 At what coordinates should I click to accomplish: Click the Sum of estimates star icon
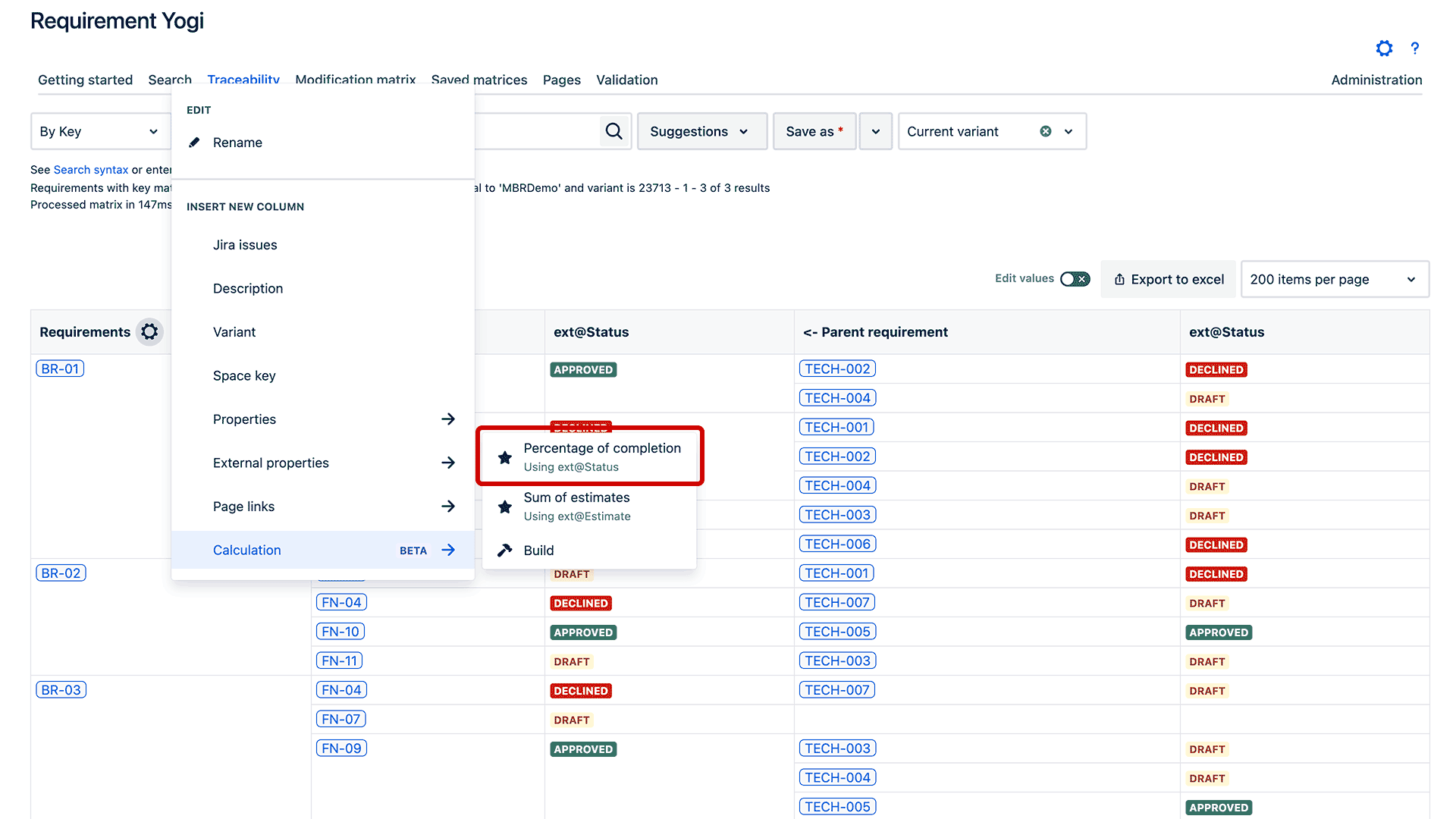(505, 507)
